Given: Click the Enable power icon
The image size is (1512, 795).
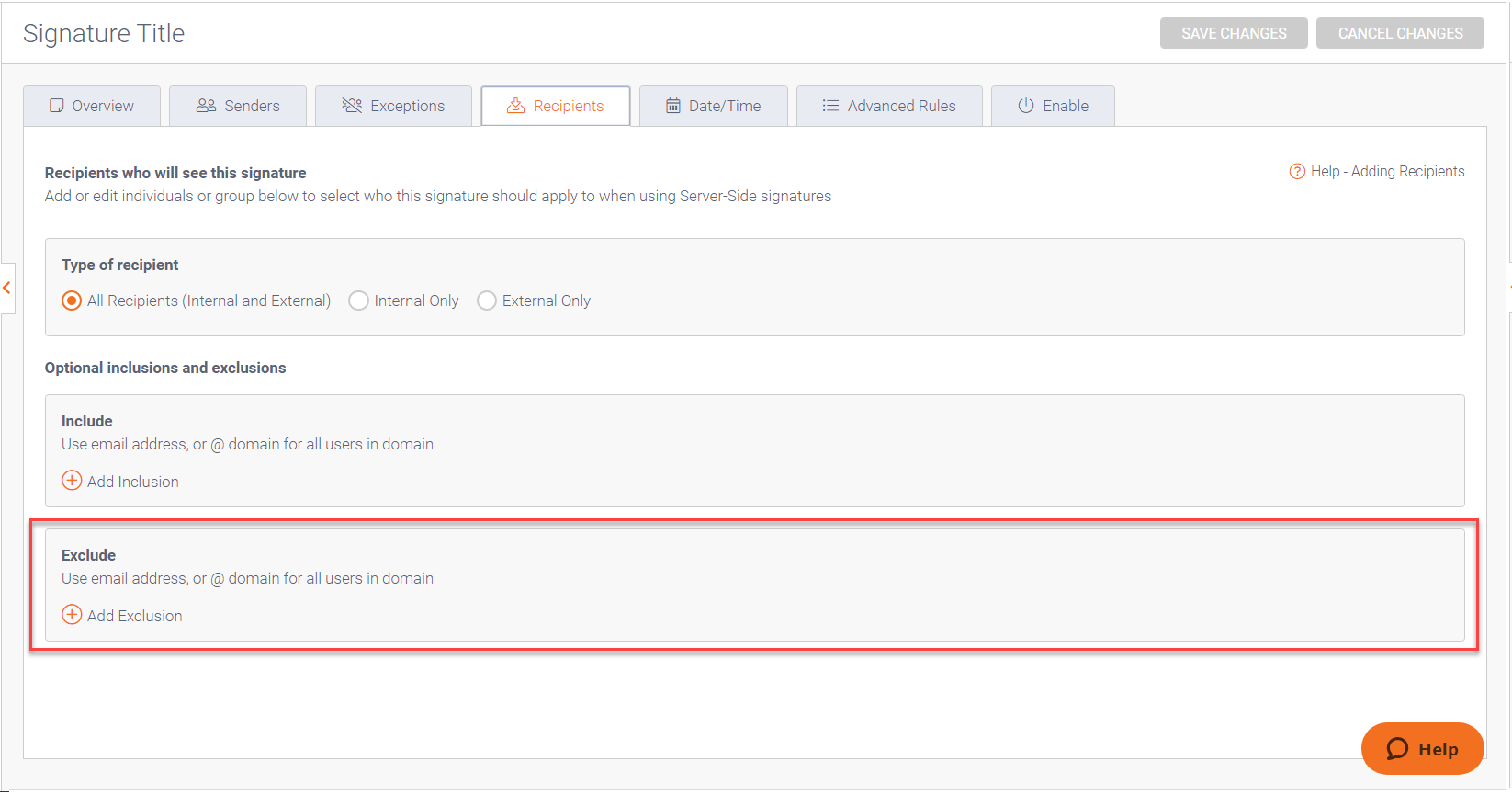Looking at the screenshot, I should click(x=1026, y=106).
